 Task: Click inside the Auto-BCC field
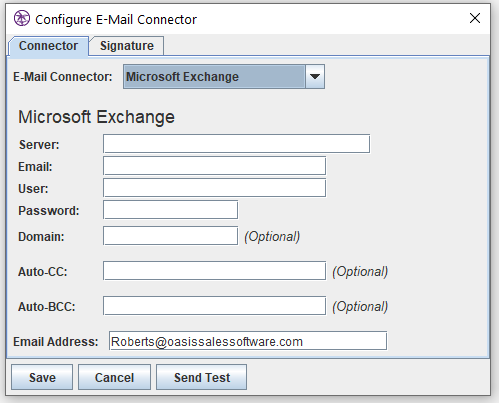[214, 306]
